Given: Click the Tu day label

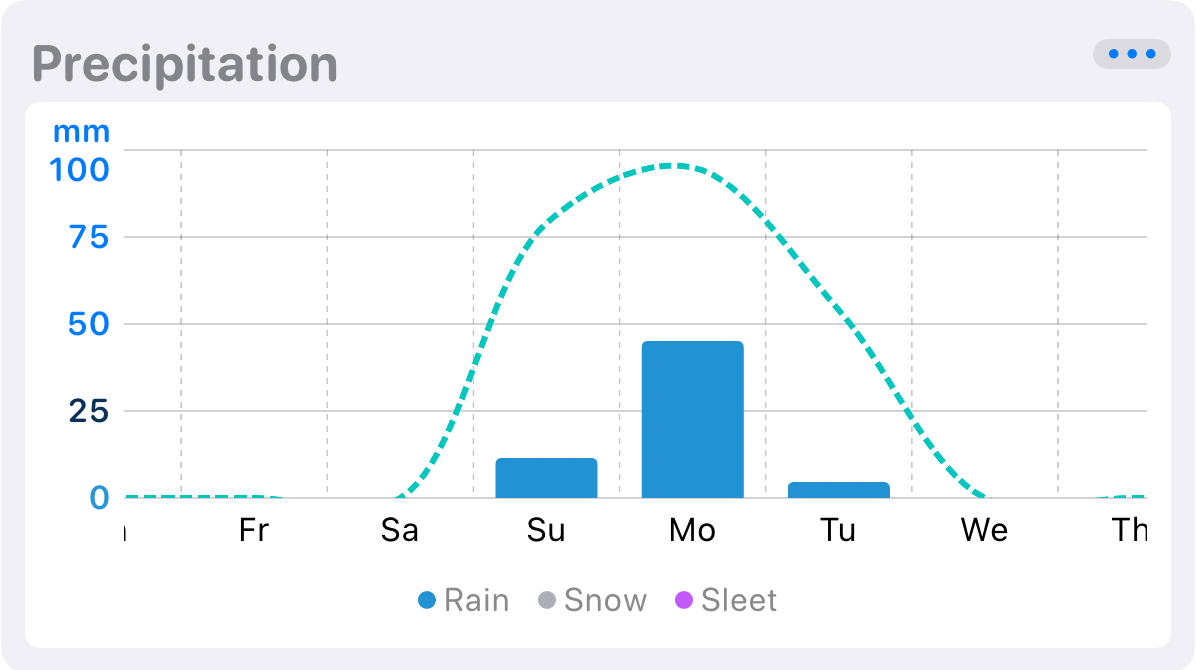Looking at the screenshot, I should [838, 531].
